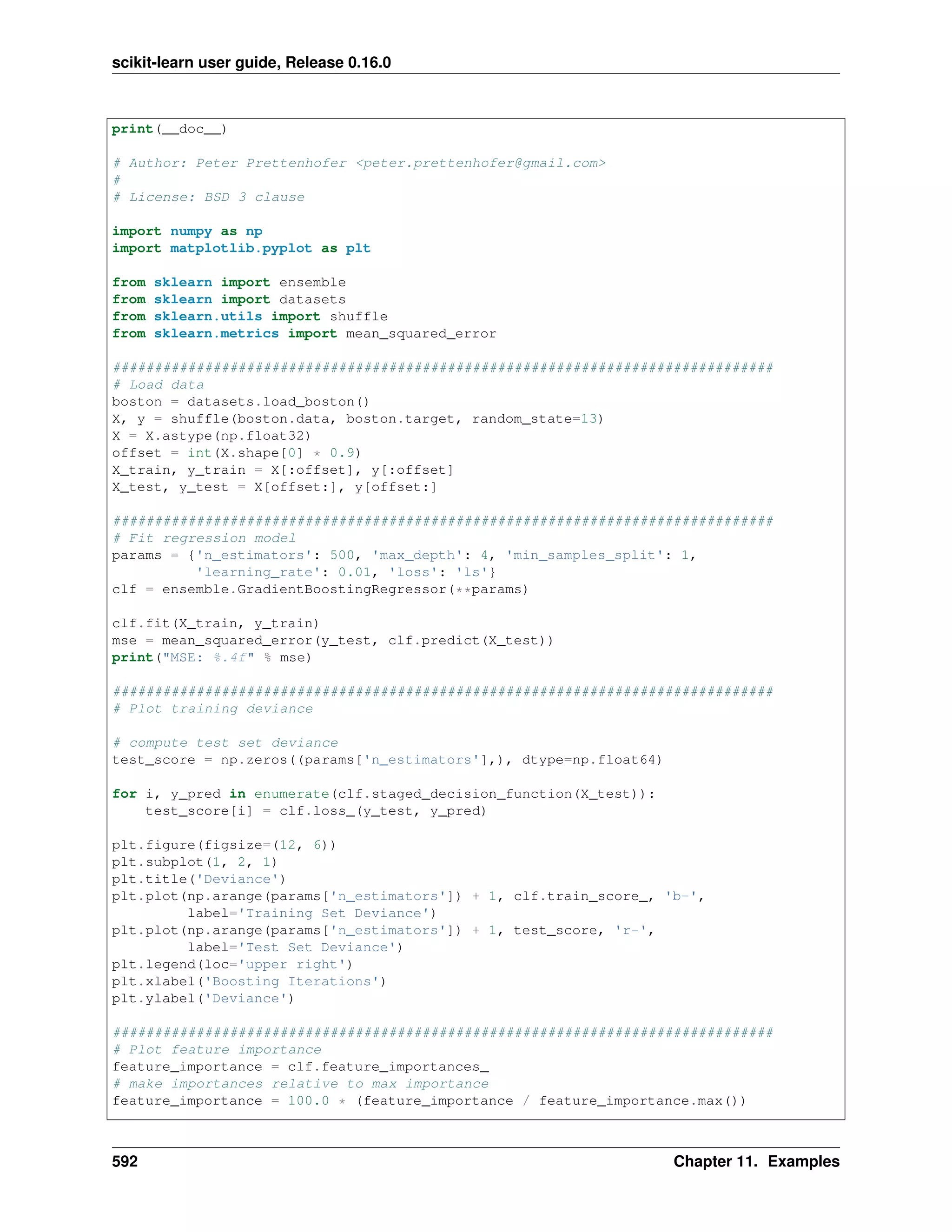Click the line containing 'random_state=13'
Image resolution: width=952 pixels, height=1232 pixels.
pyautogui.click(x=357, y=418)
